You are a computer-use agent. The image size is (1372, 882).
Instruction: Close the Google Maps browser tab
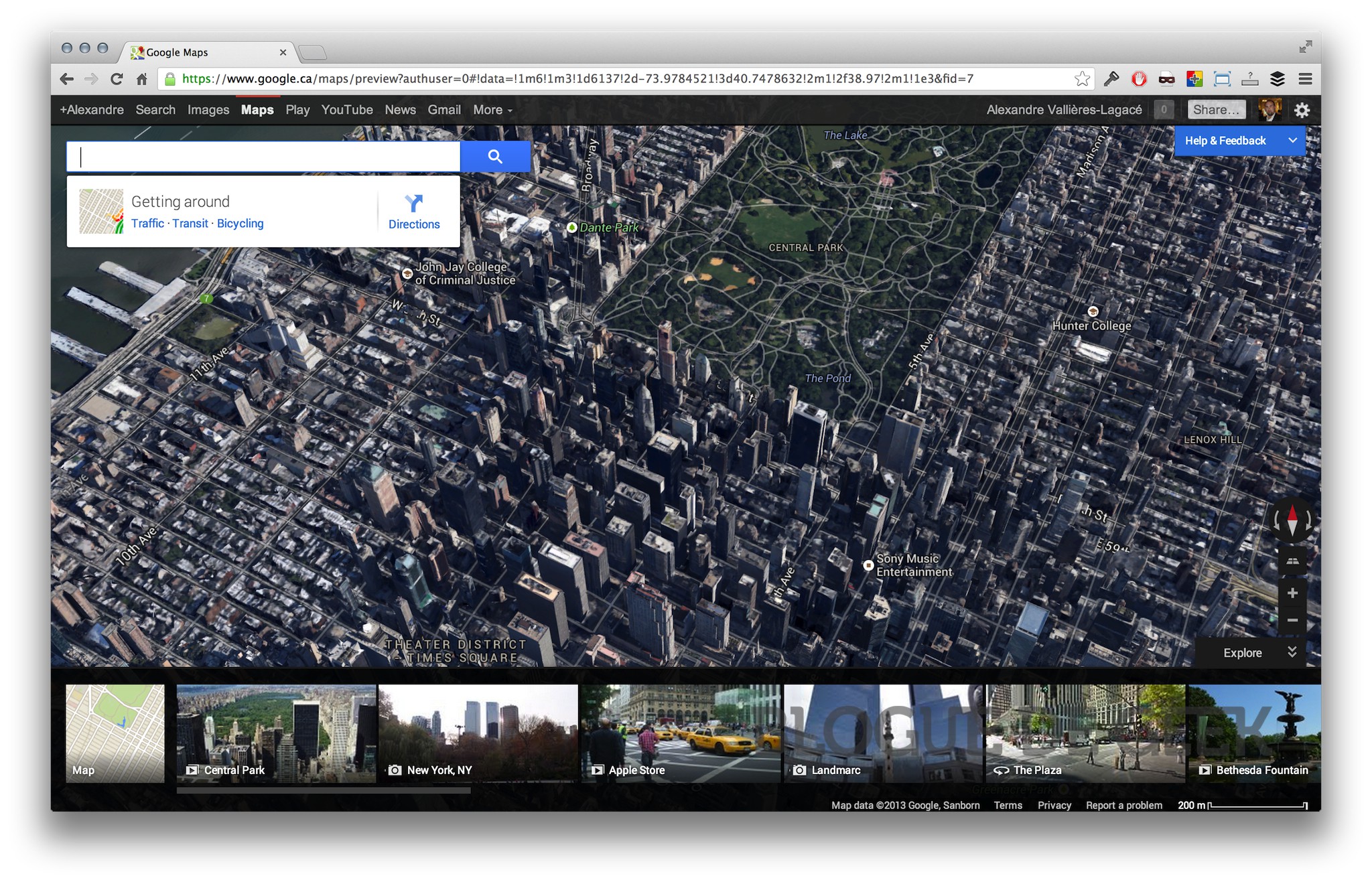[283, 52]
